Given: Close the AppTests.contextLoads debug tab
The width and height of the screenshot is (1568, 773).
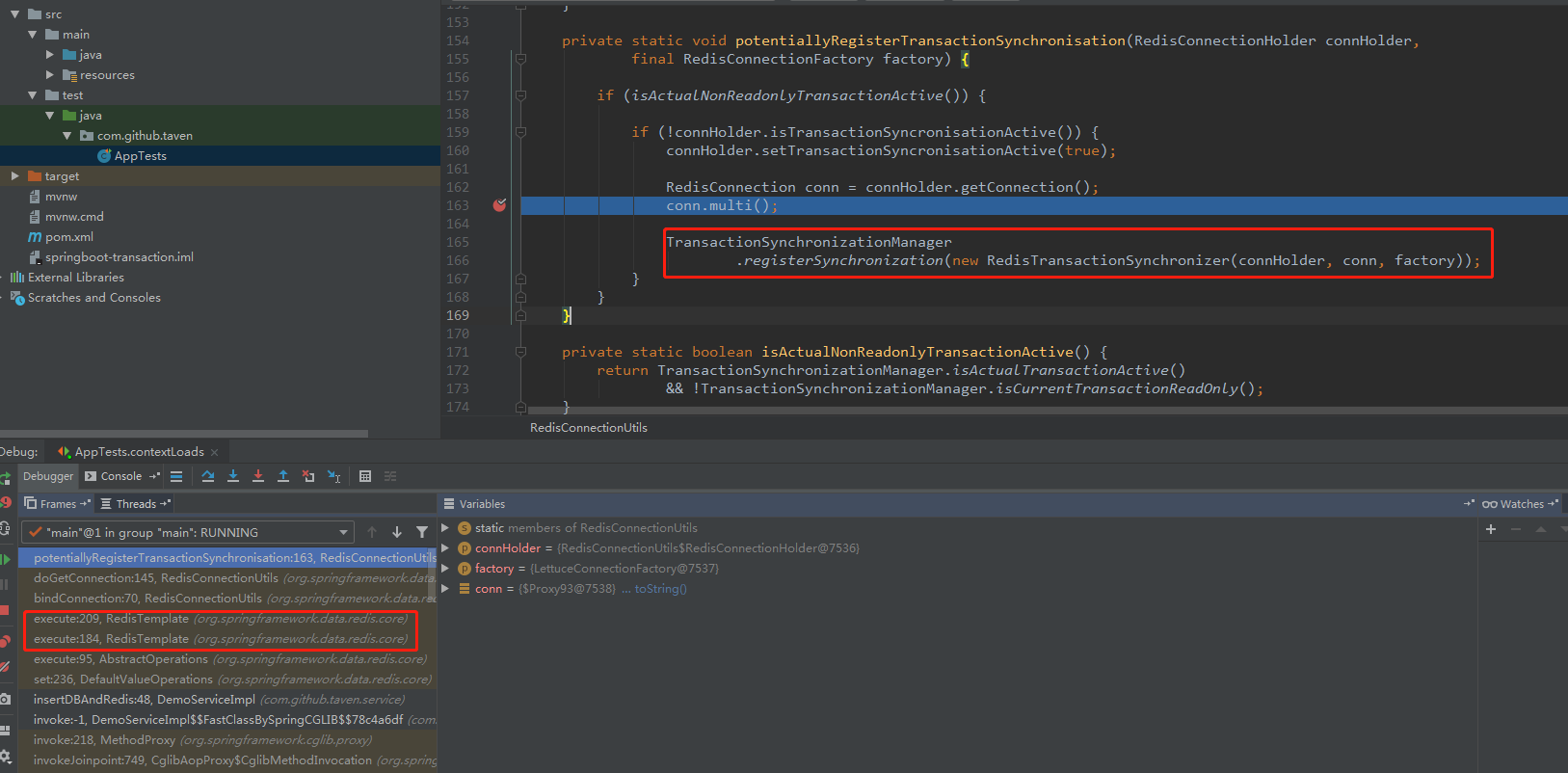Looking at the screenshot, I should (x=215, y=452).
